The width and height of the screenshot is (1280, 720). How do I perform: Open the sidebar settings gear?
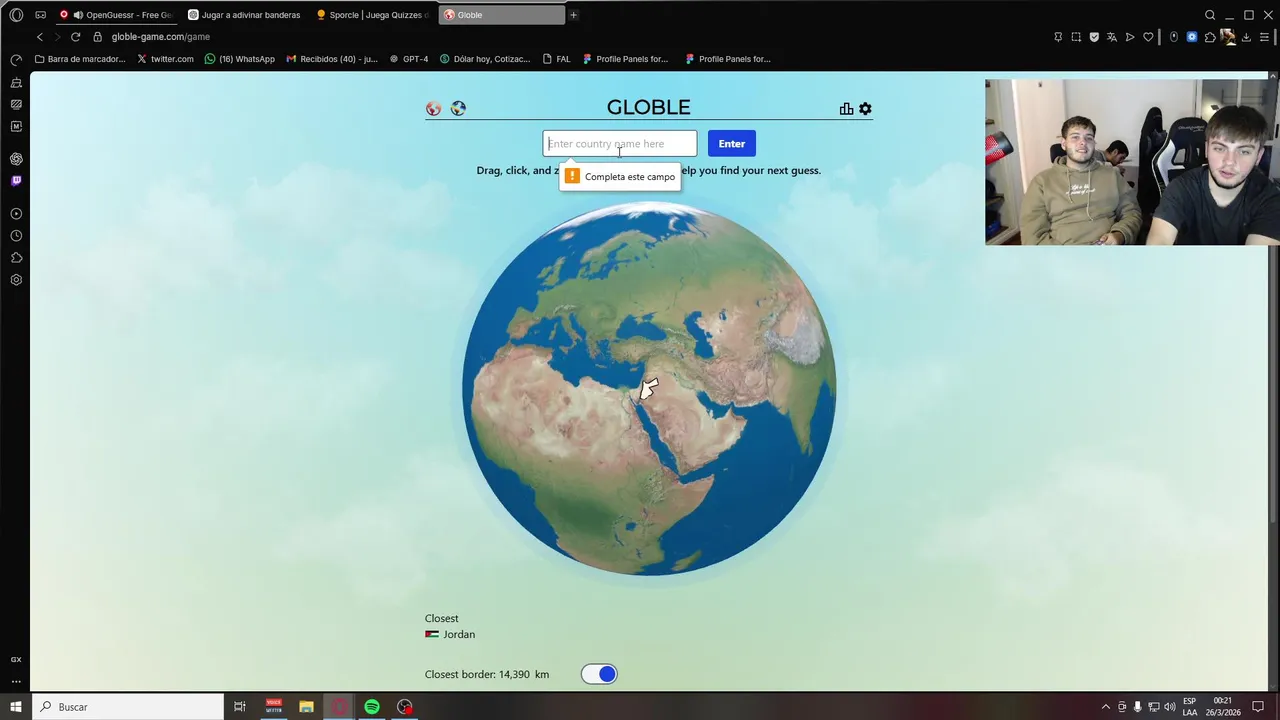click(x=16, y=280)
